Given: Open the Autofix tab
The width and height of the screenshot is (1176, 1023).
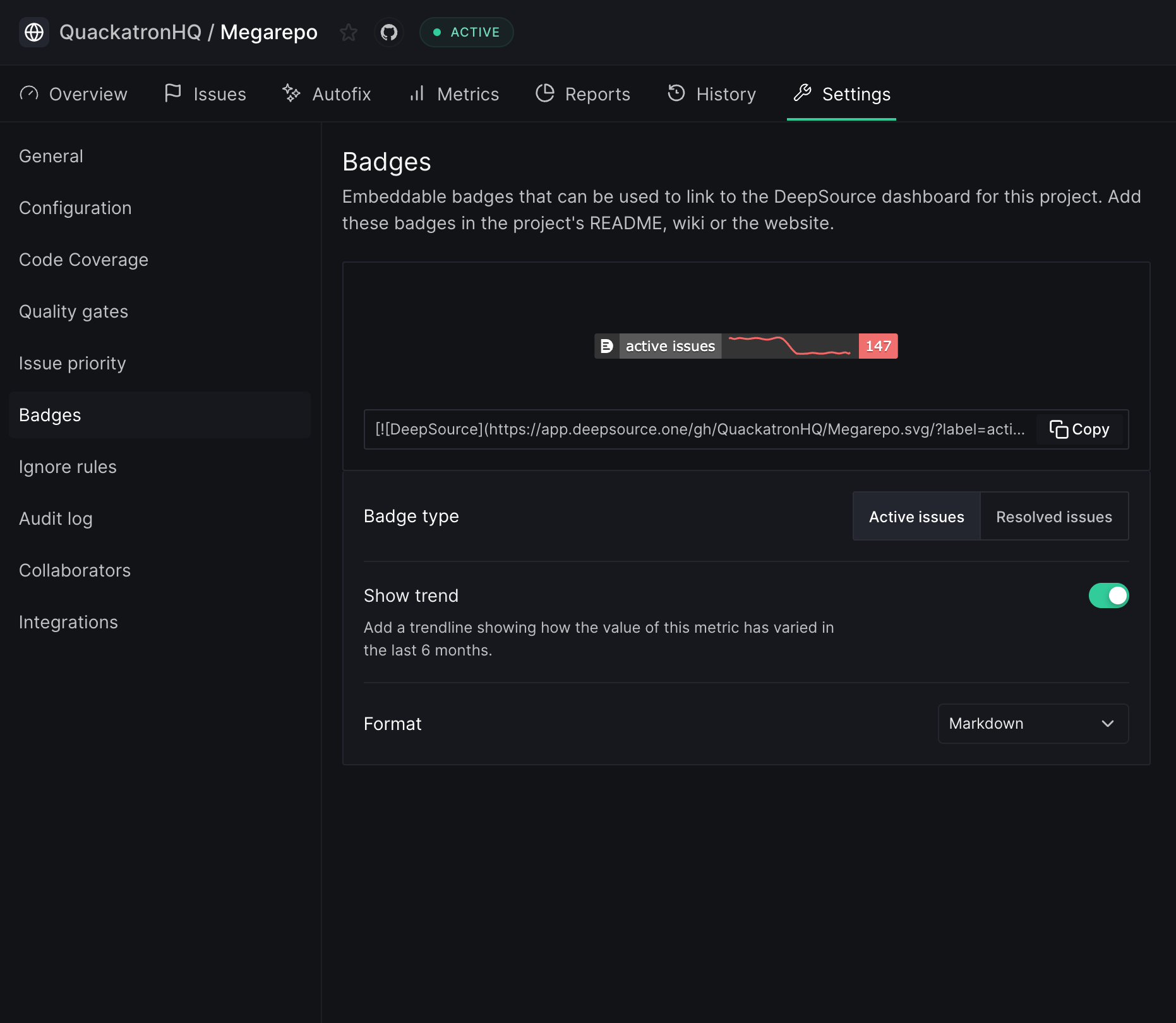Looking at the screenshot, I should [327, 94].
